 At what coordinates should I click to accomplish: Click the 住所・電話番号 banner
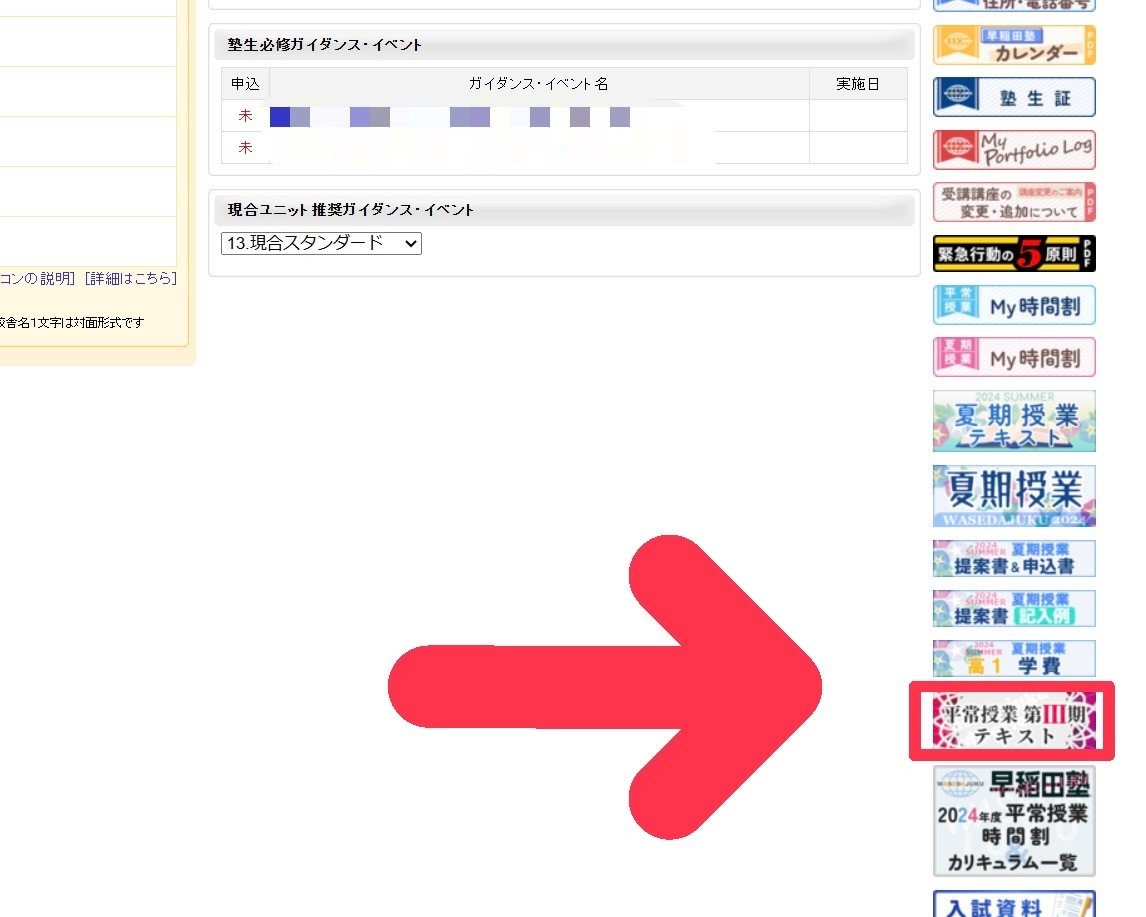click(x=1014, y=5)
